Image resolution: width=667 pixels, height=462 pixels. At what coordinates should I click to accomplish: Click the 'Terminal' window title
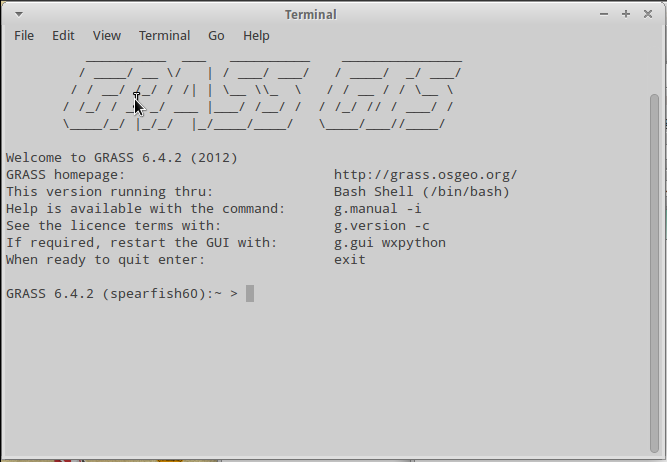point(311,14)
